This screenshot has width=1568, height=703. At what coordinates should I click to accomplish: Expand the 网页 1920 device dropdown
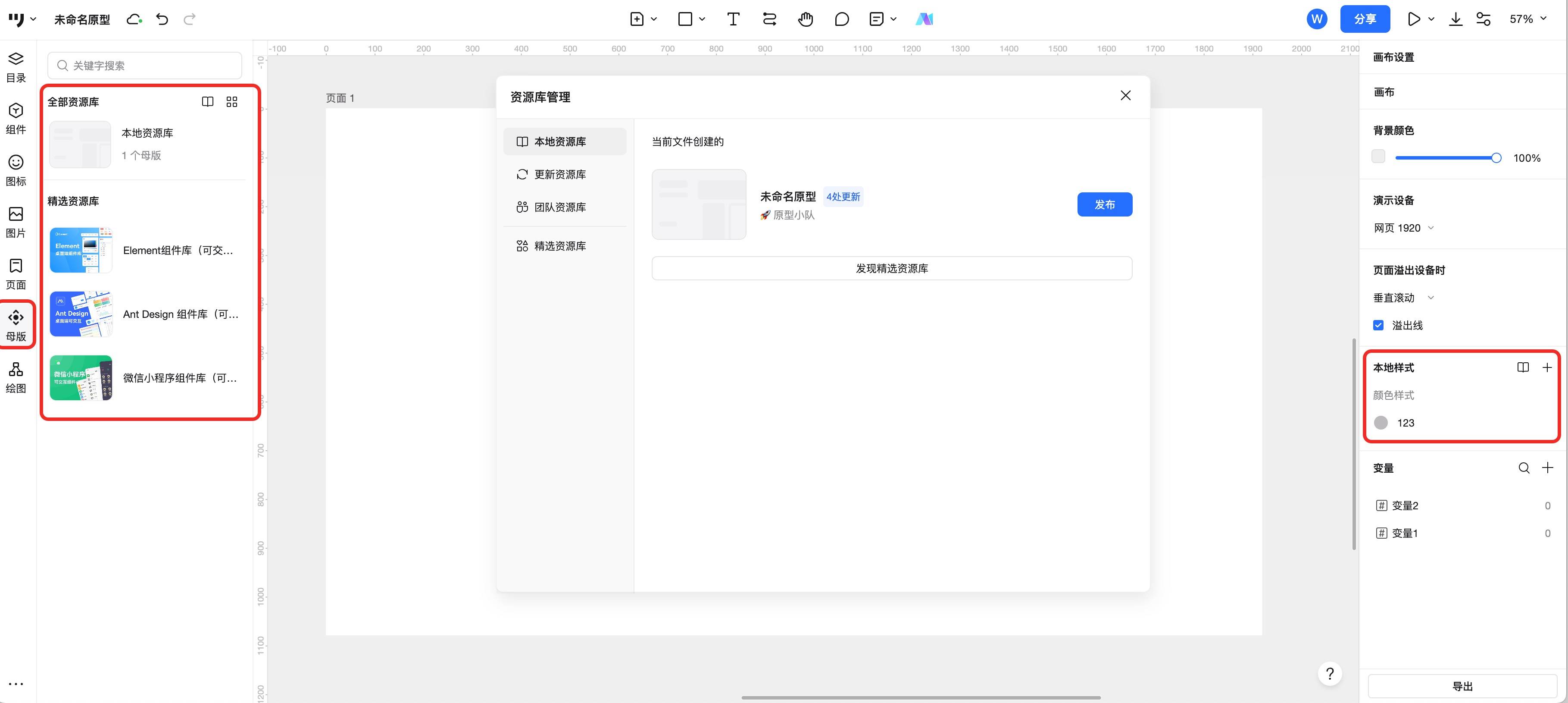(1404, 228)
